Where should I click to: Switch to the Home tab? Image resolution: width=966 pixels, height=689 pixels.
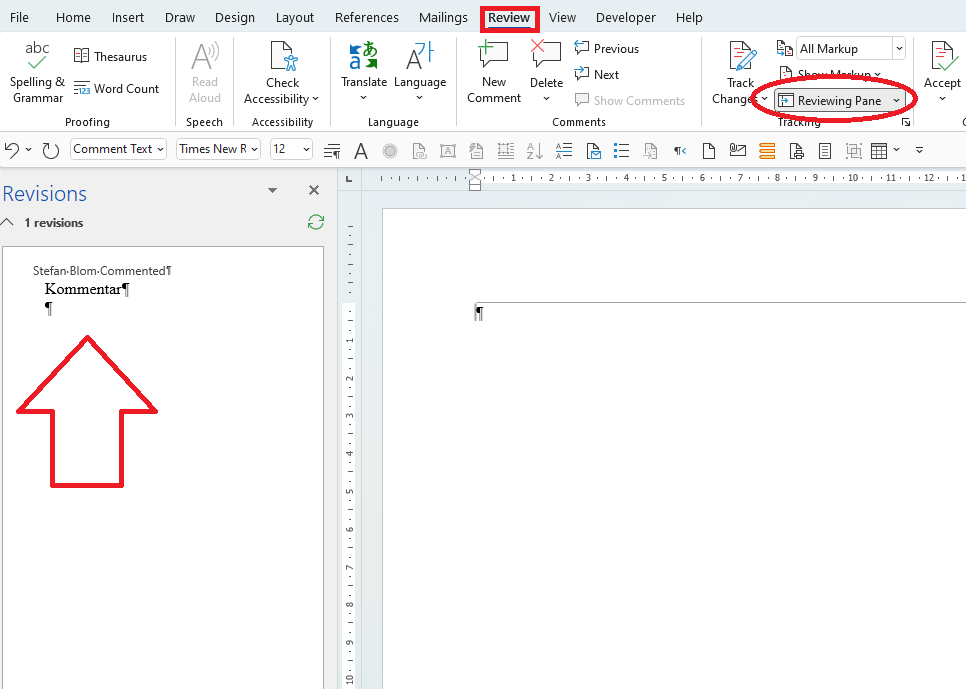(x=73, y=18)
